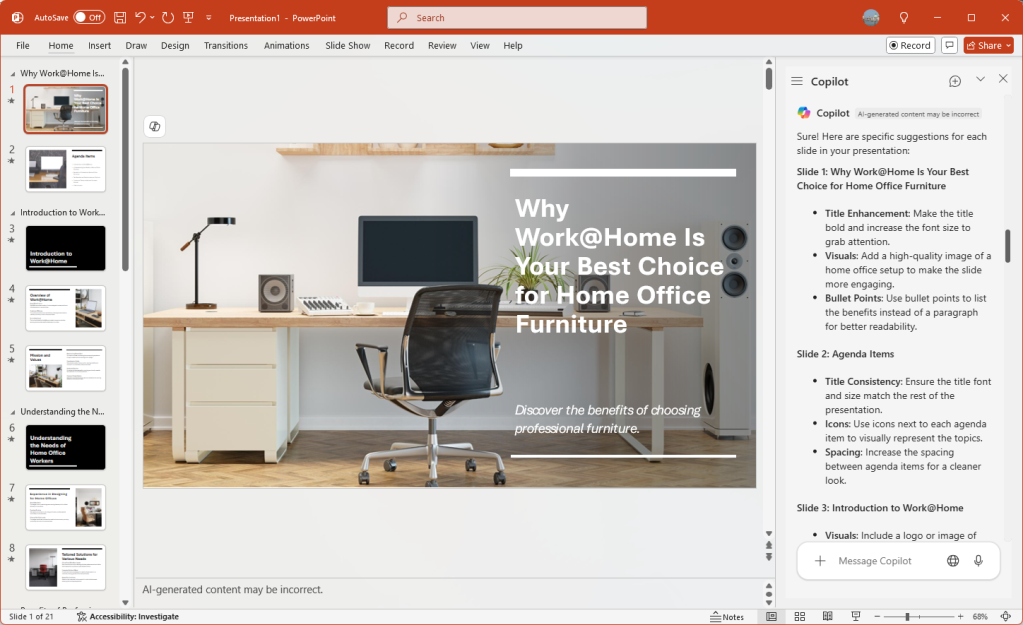
Task: Open the Copilot pane options chevron
Action: click(x=980, y=79)
